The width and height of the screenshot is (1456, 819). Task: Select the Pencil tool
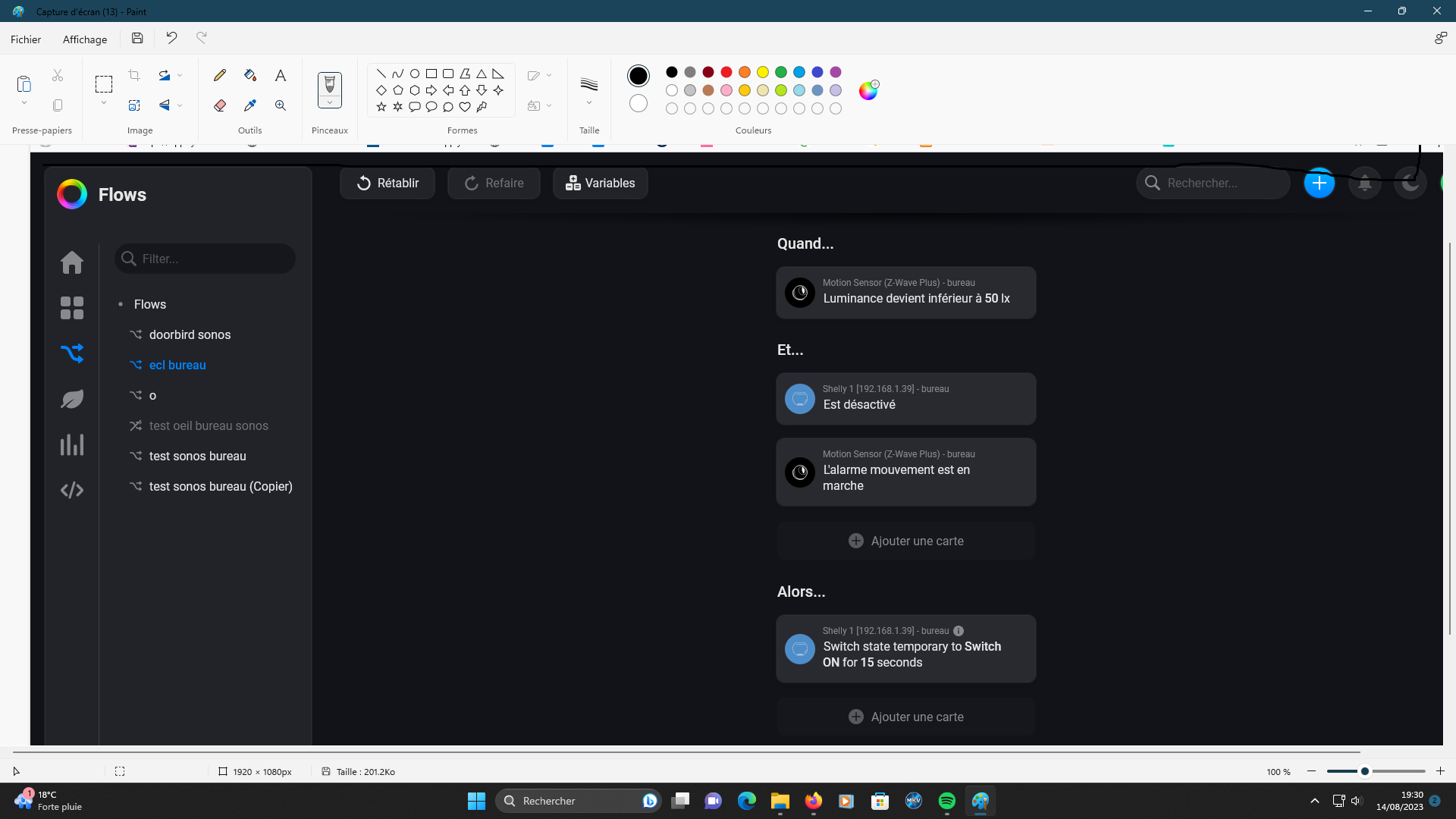[220, 75]
